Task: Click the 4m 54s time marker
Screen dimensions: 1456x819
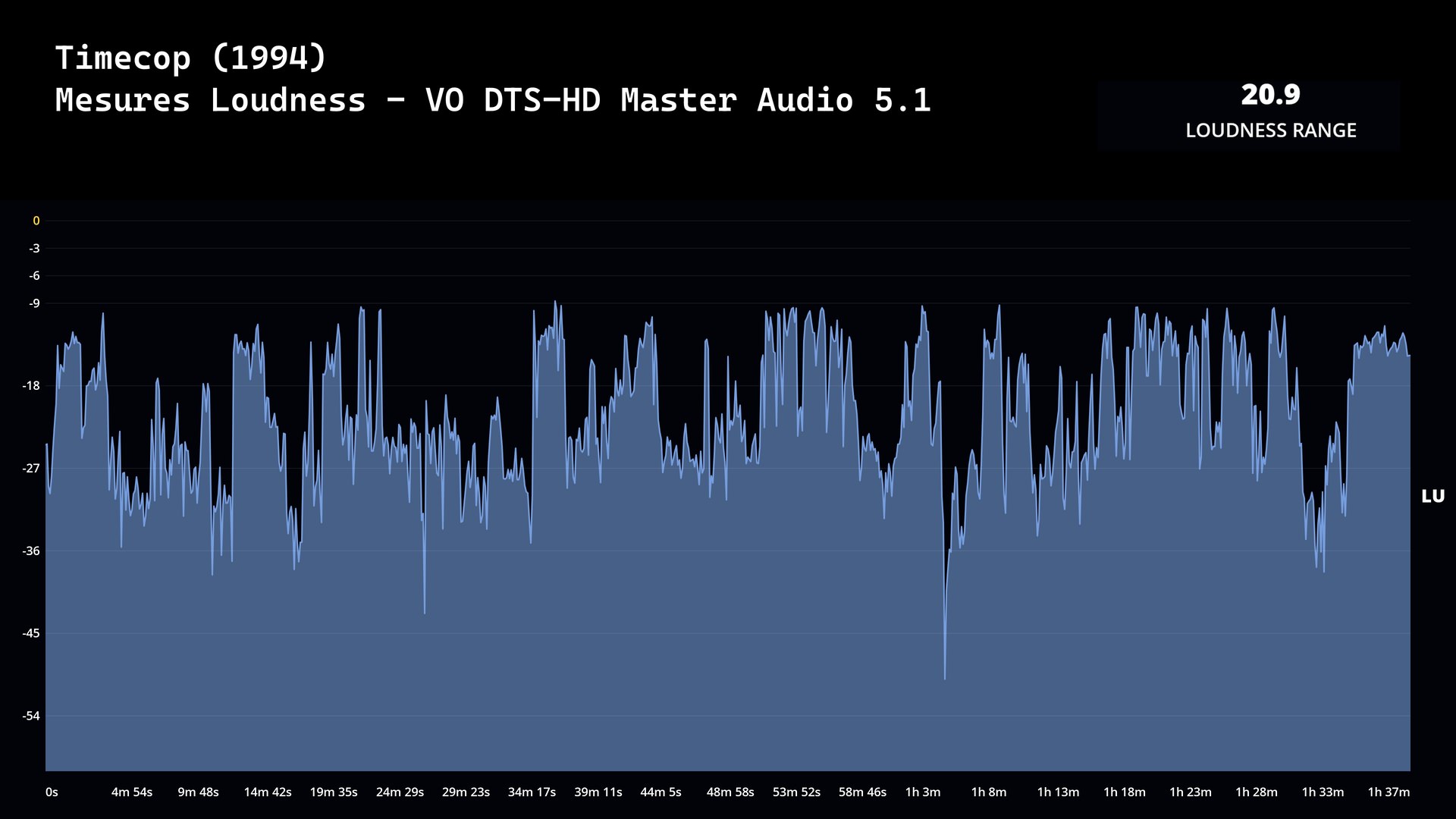Action: tap(132, 792)
